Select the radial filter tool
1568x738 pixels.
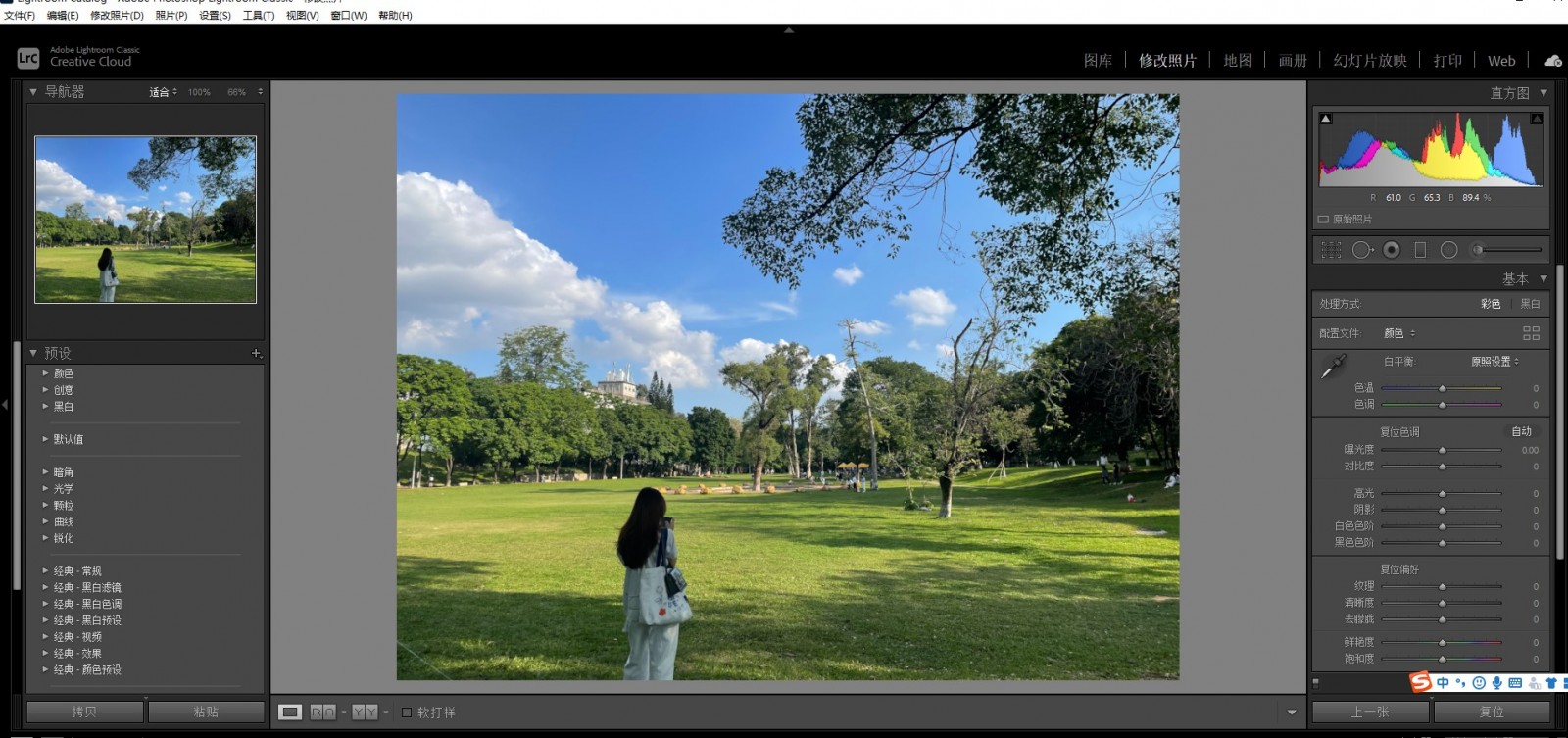coord(1449,250)
